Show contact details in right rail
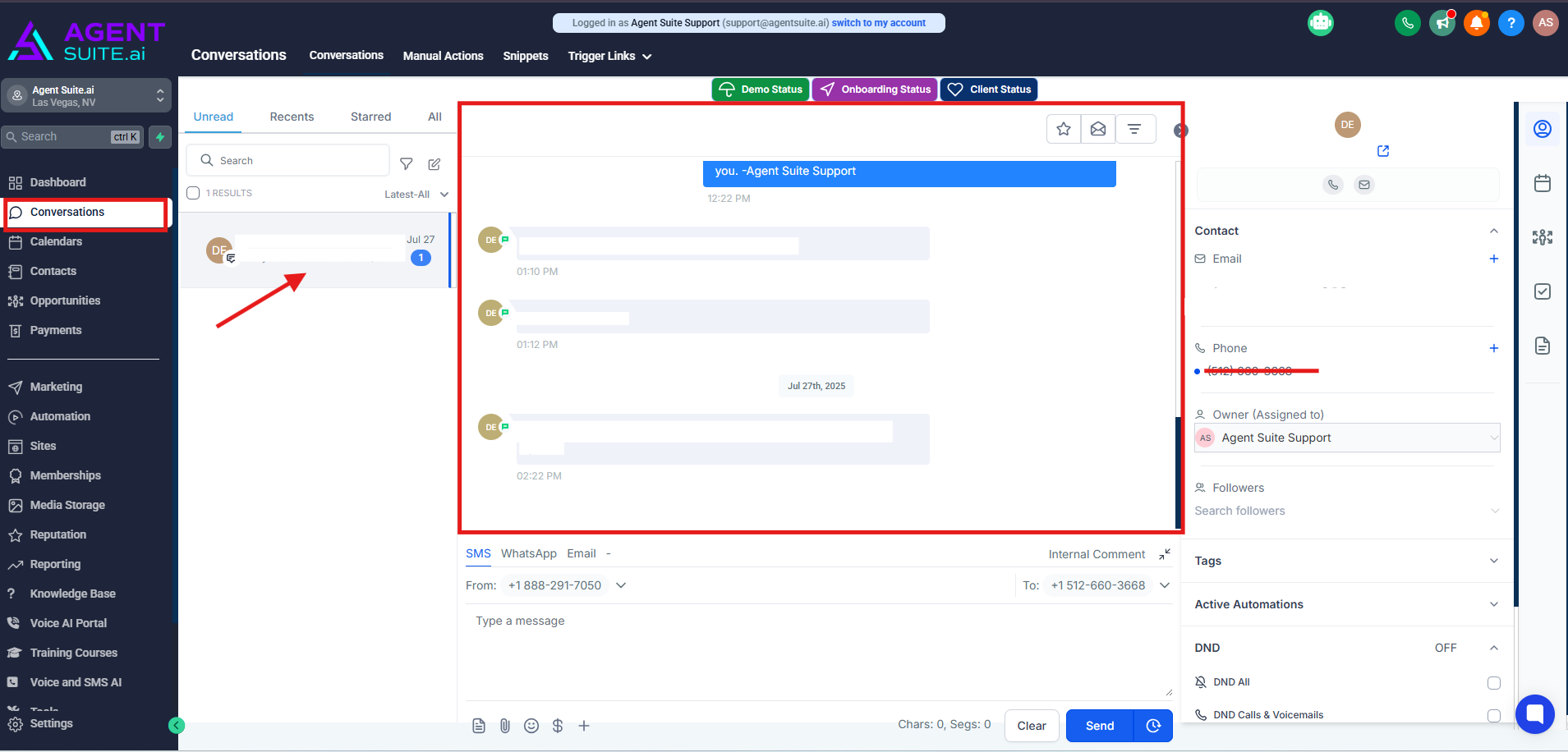 coord(1543,129)
